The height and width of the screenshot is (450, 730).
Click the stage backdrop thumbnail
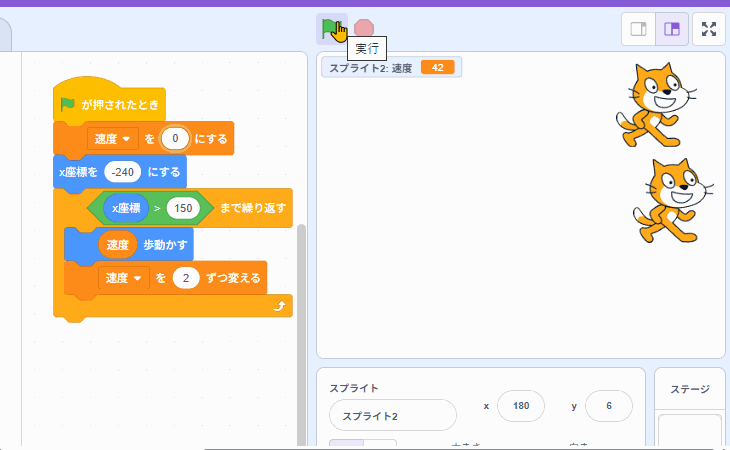689,430
